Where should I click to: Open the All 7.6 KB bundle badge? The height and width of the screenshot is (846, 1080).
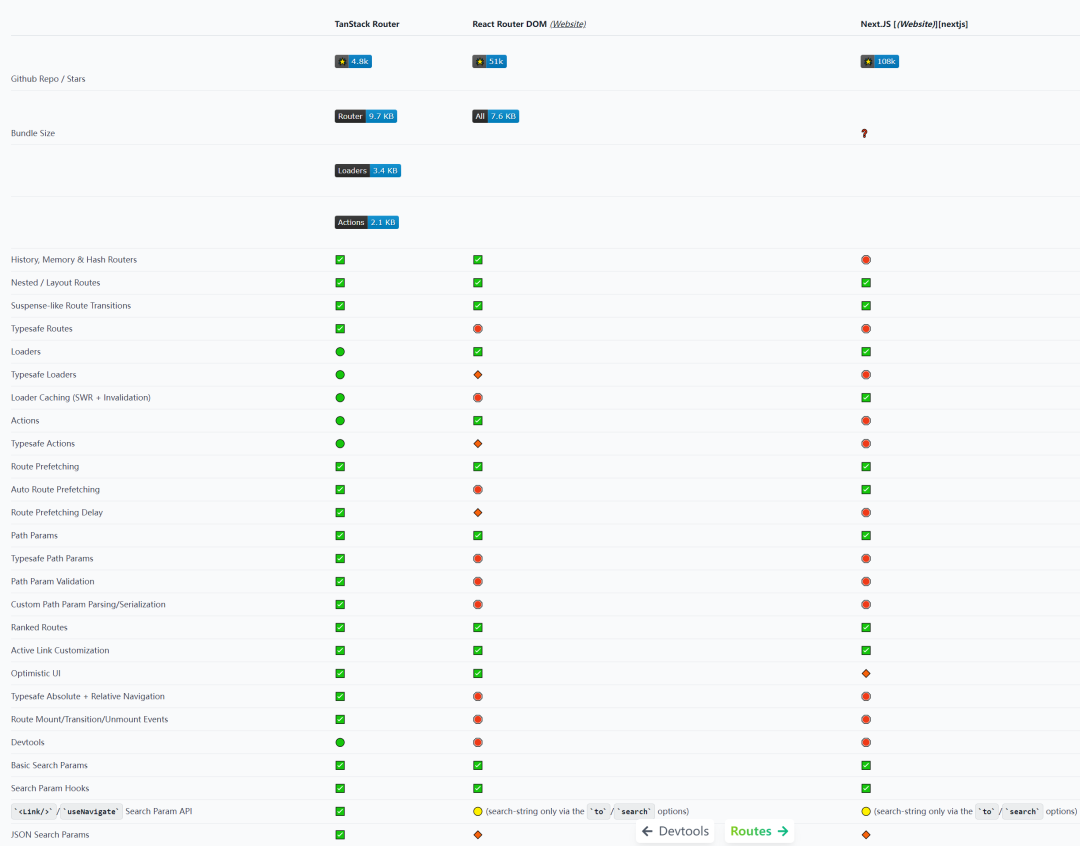(x=495, y=116)
